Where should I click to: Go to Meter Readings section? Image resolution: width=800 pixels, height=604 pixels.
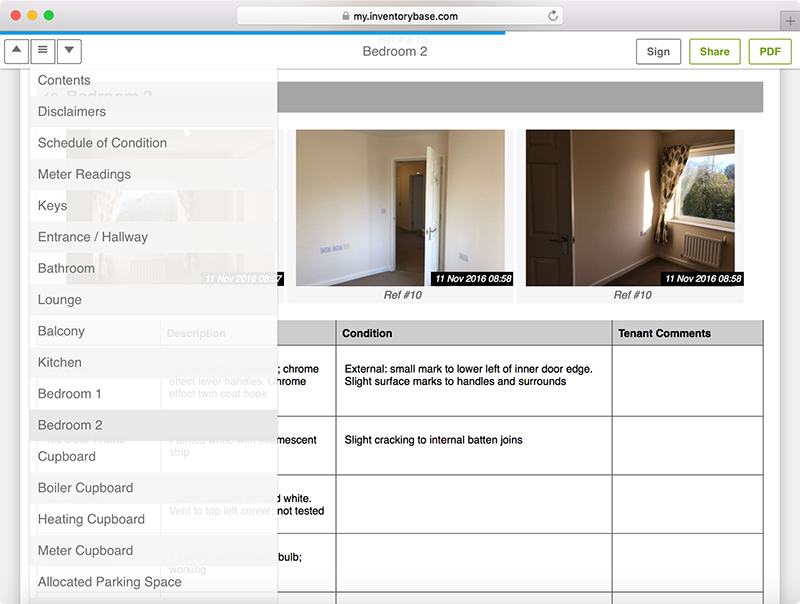(x=154, y=174)
